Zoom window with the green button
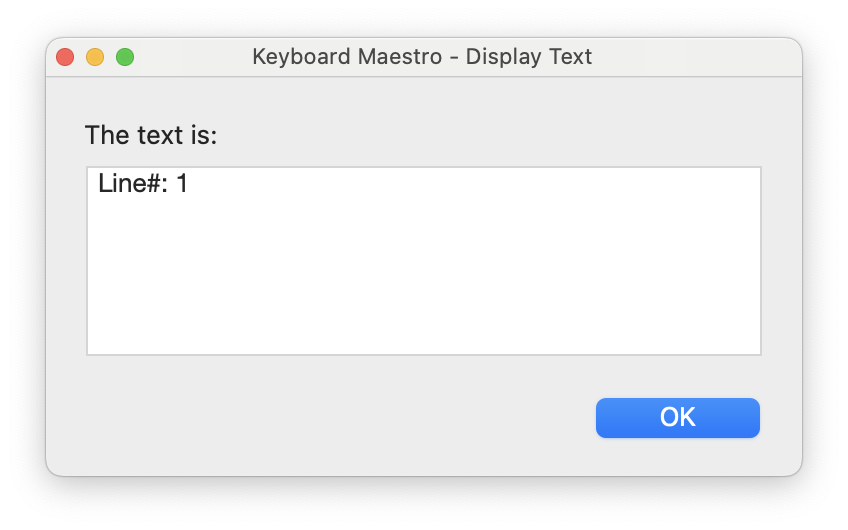 pyautogui.click(x=125, y=57)
